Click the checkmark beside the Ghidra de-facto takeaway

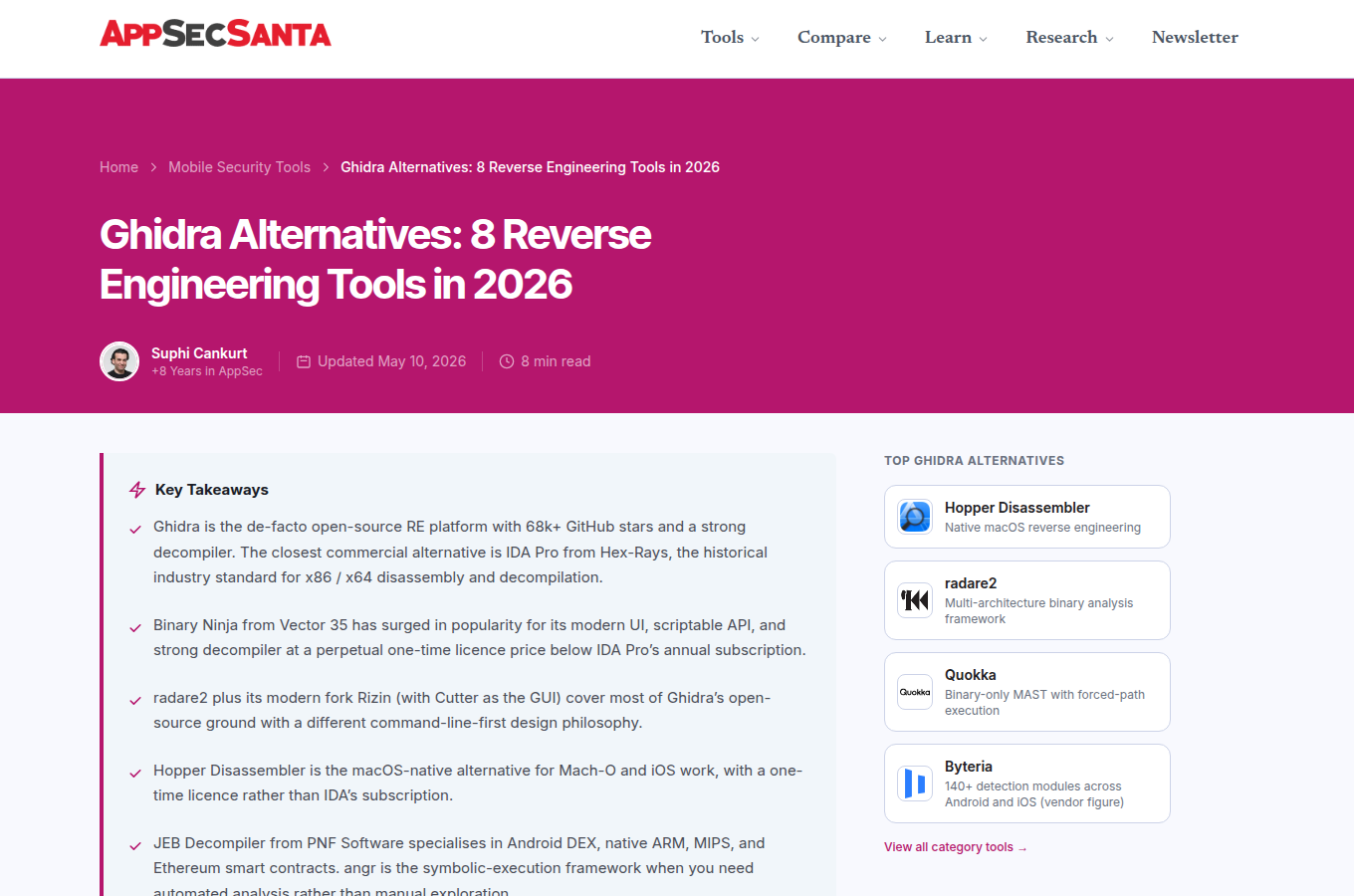(135, 530)
